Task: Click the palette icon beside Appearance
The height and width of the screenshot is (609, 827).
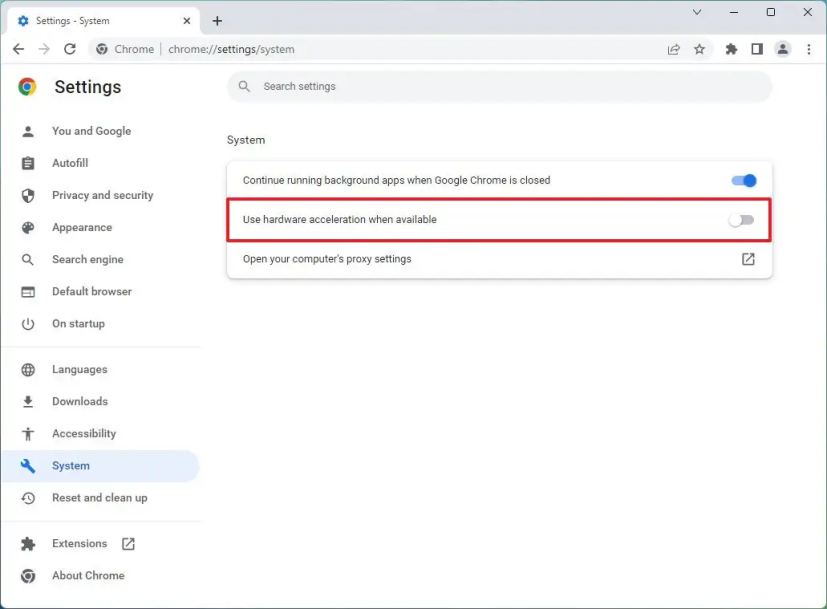Action: (28, 228)
